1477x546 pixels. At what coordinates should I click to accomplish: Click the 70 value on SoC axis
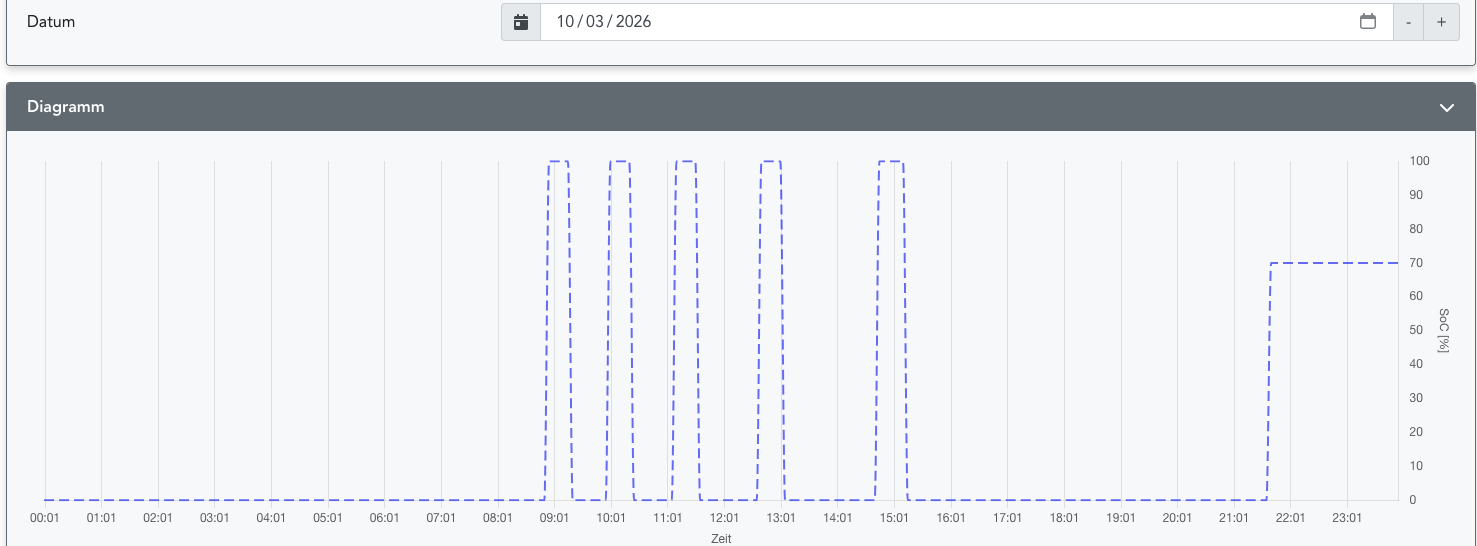tap(1416, 263)
